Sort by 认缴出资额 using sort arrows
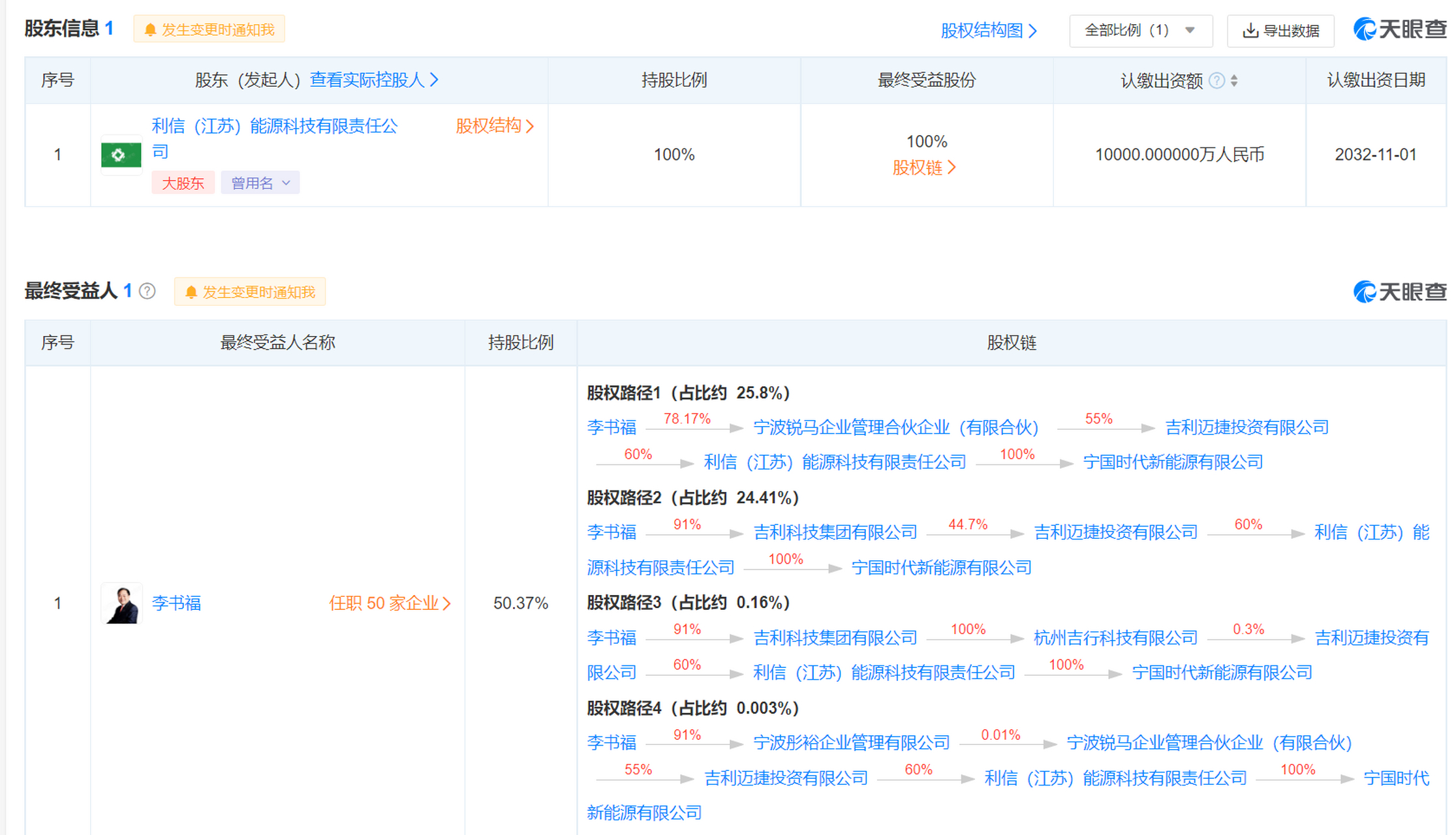Viewport: 1456px width, 835px height. [1234, 81]
